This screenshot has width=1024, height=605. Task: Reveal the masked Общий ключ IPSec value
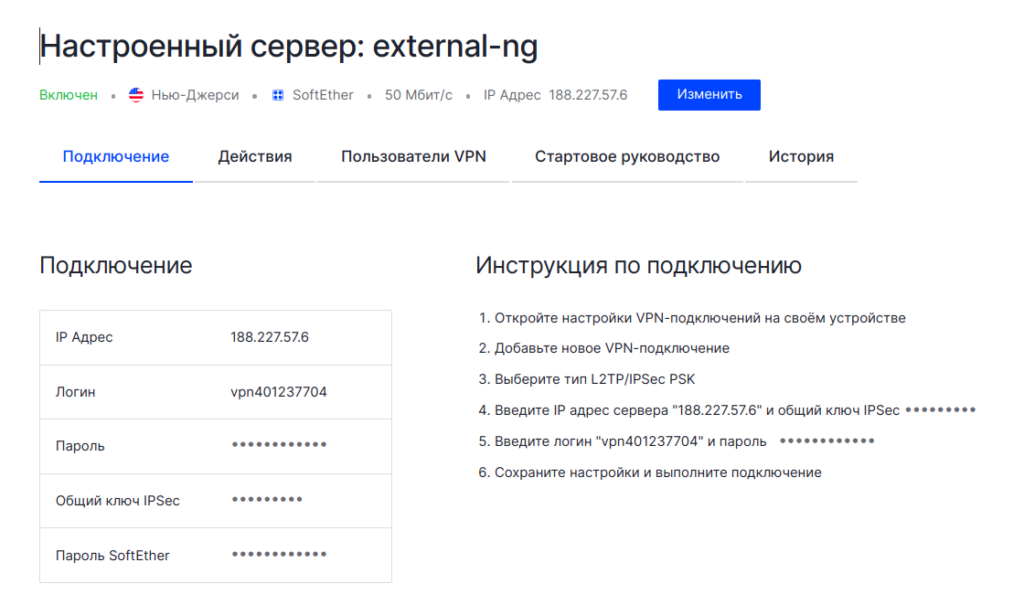click(266, 500)
